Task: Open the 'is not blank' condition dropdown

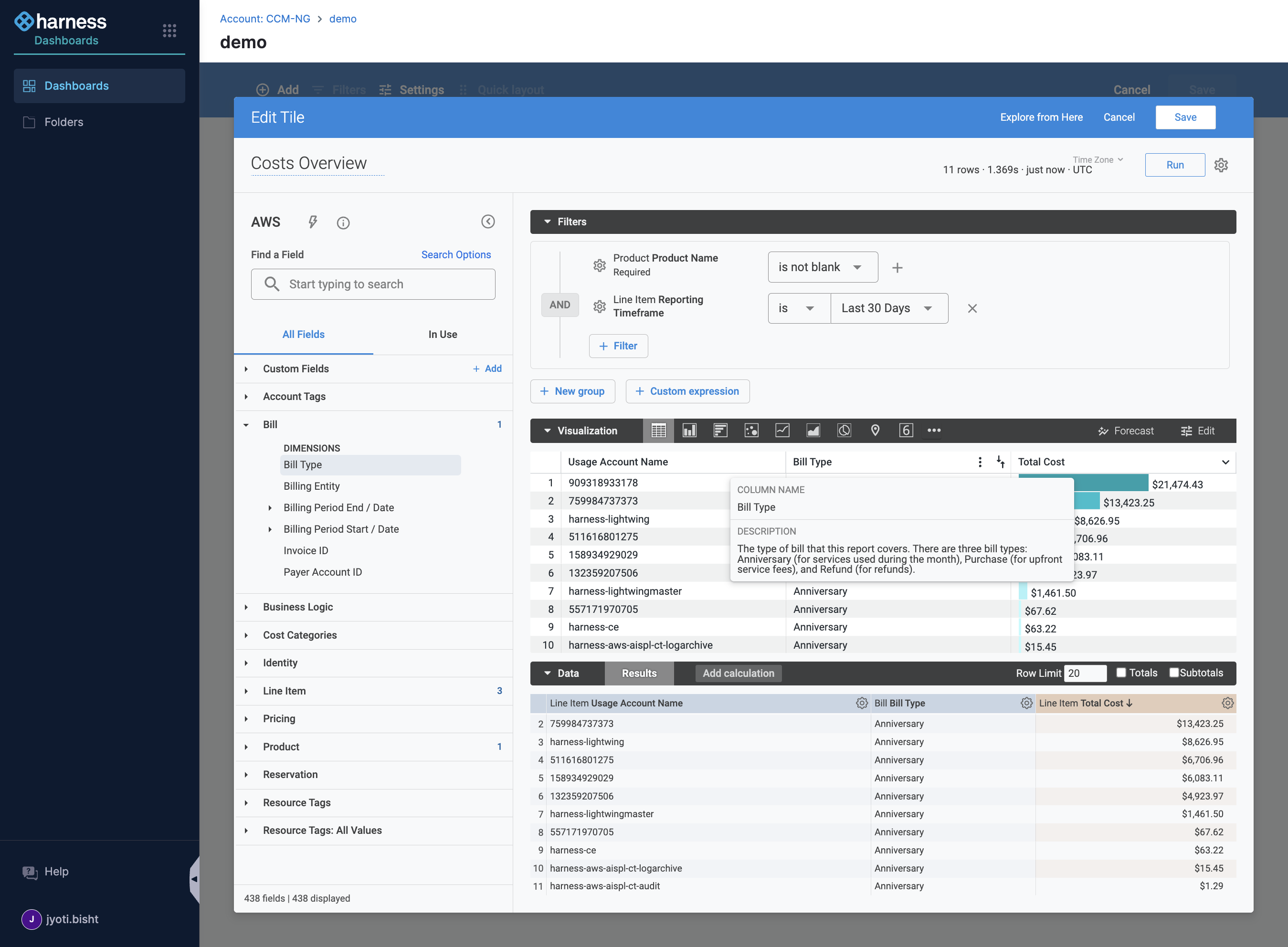Action: (x=823, y=267)
